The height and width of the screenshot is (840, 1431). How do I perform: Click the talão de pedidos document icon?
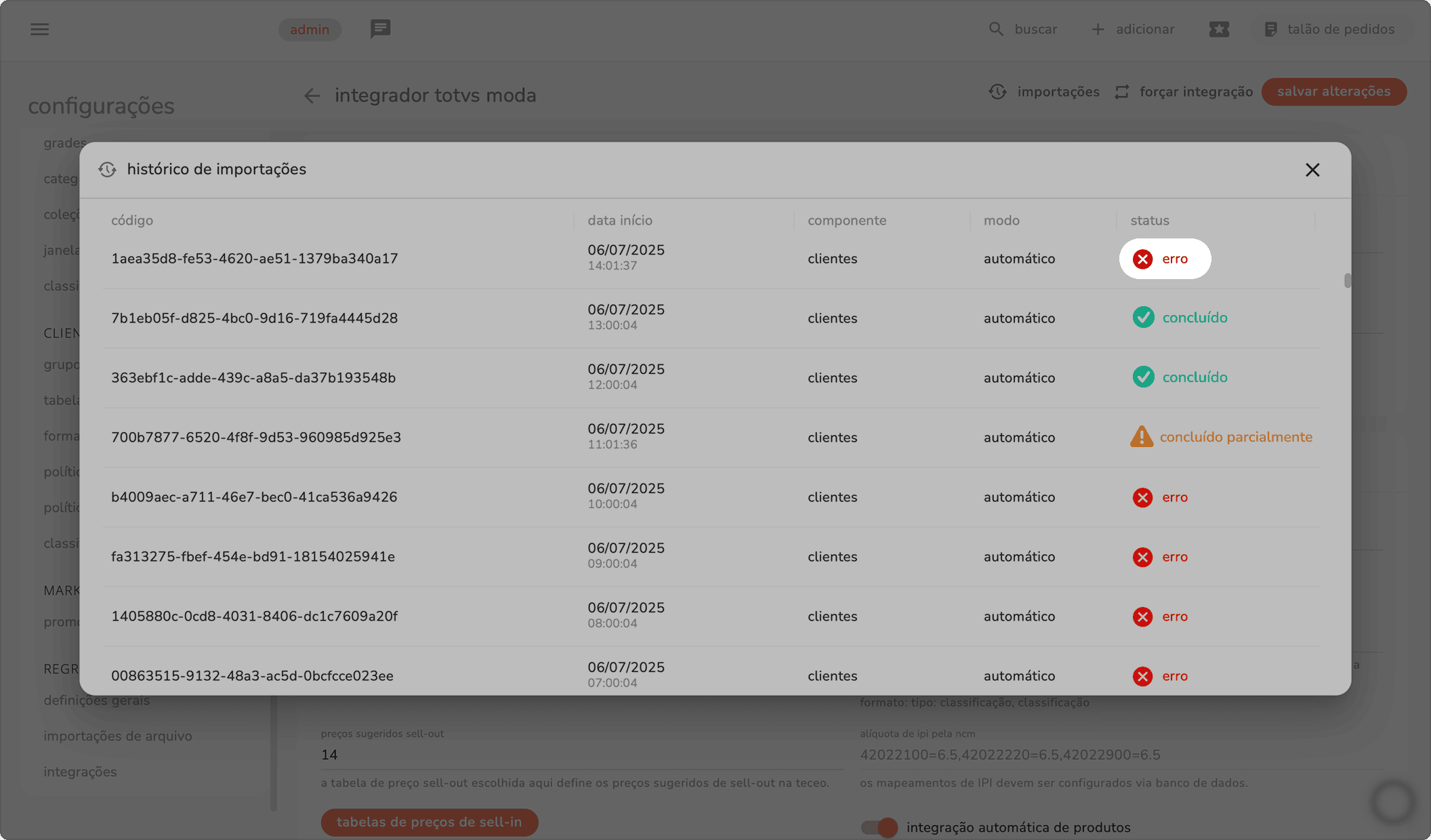tap(1271, 29)
